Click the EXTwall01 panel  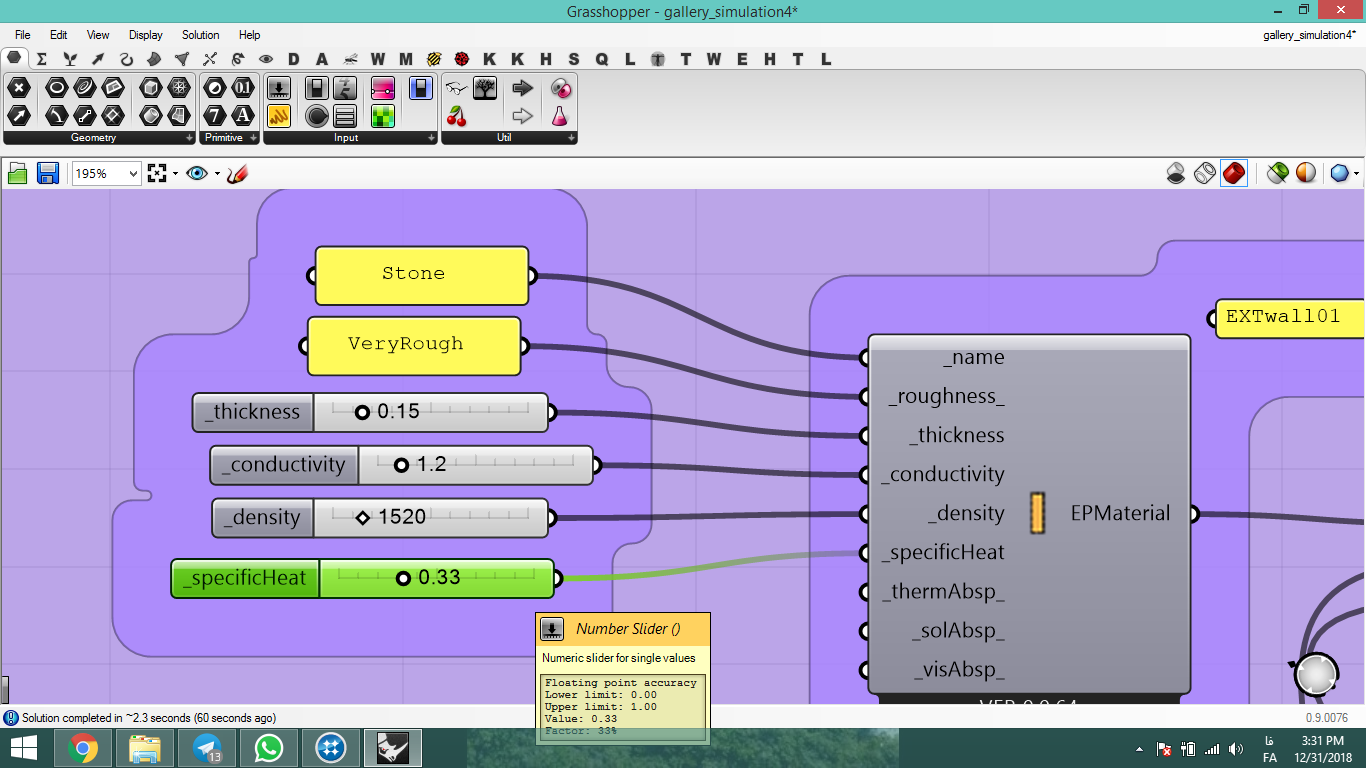(x=1290, y=318)
